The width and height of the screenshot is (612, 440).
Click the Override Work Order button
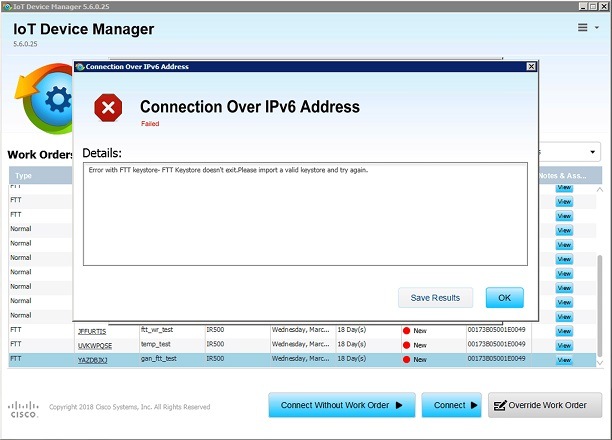pyautogui.click(x=544, y=405)
